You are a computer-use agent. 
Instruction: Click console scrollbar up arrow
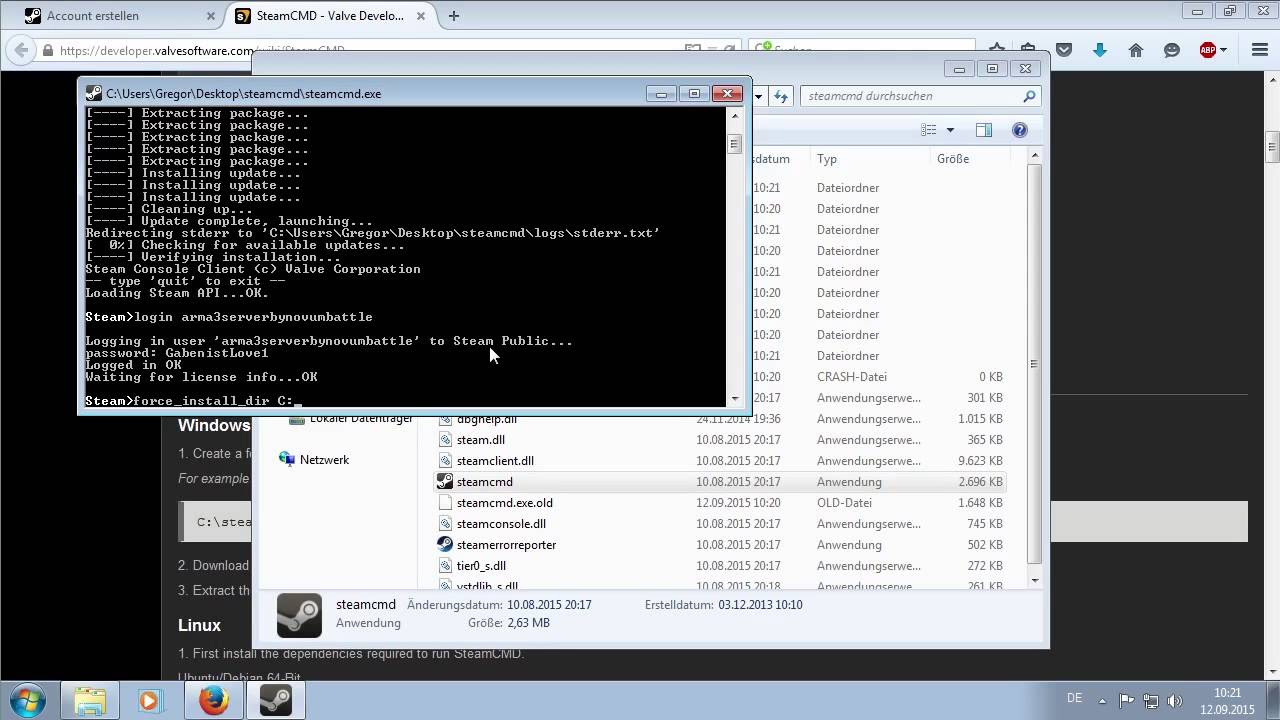(x=734, y=114)
